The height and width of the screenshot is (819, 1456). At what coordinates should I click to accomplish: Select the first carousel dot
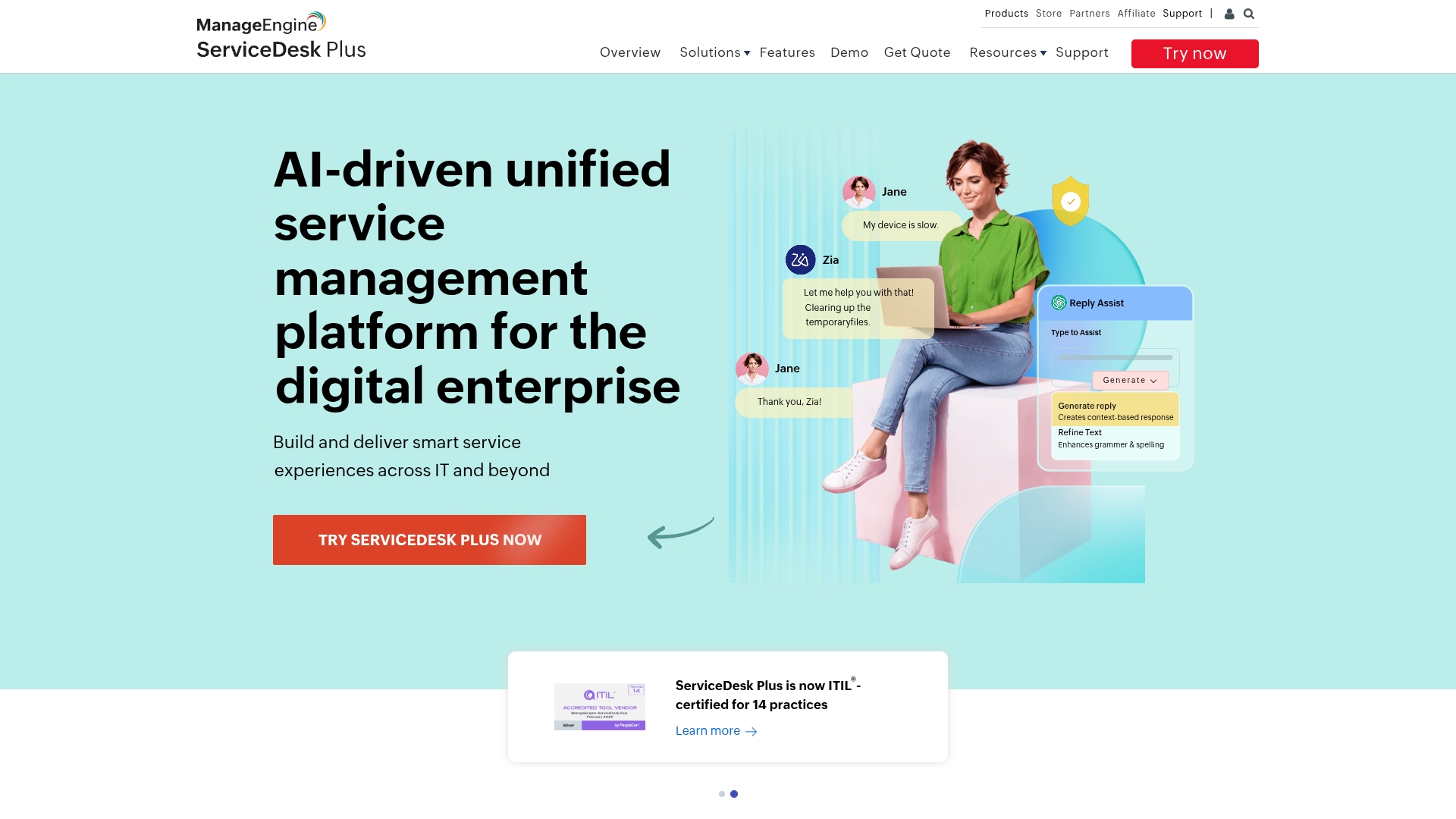pyautogui.click(x=722, y=794)
